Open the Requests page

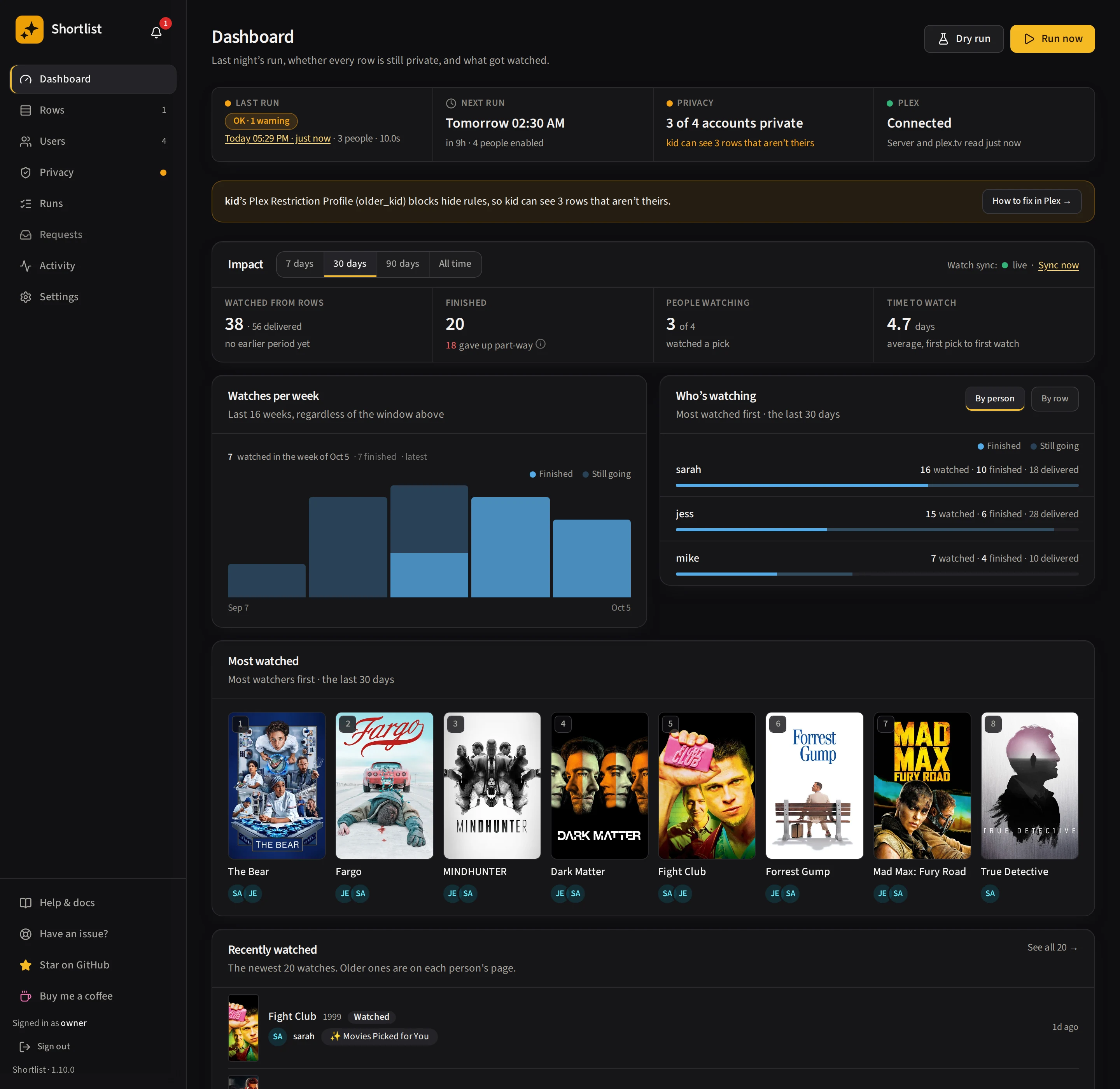point(93,235)
